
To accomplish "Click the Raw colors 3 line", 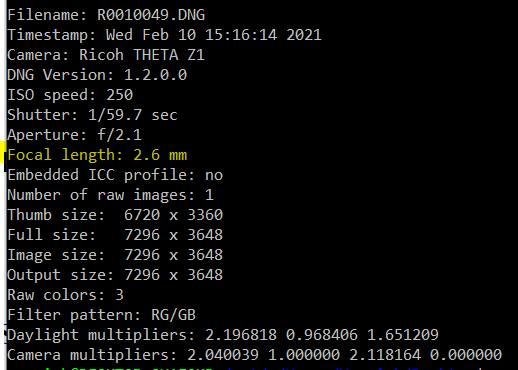I will pyautogui.click(x=65, y=295).
